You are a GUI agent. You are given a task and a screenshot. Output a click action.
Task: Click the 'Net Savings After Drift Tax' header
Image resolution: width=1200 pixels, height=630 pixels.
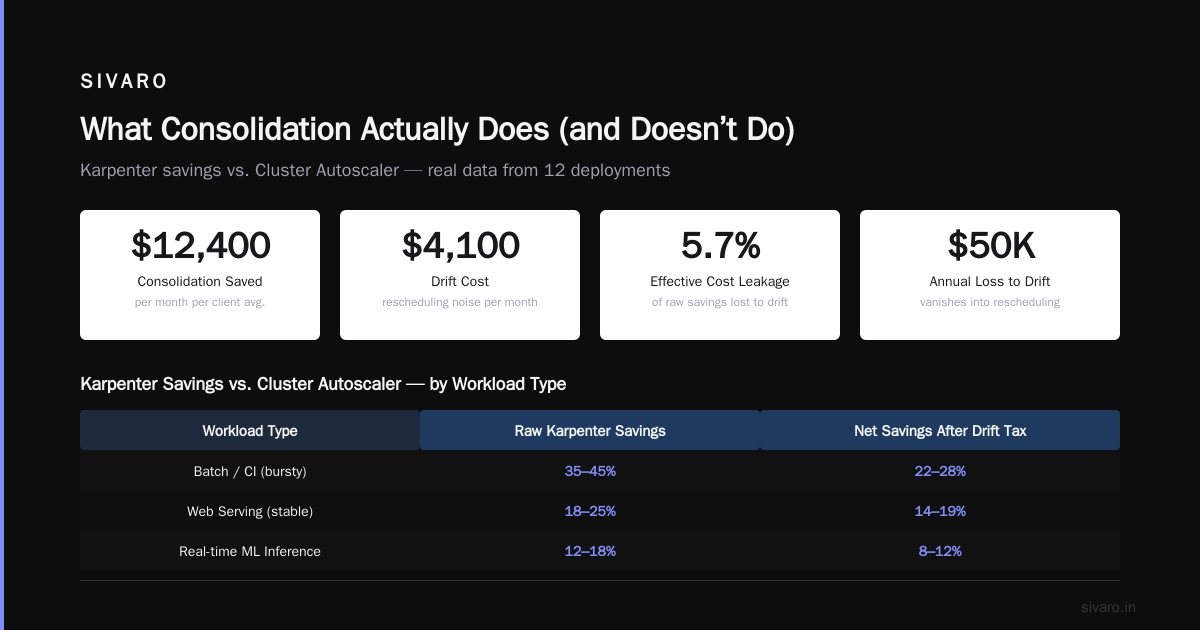coord(940,431)
